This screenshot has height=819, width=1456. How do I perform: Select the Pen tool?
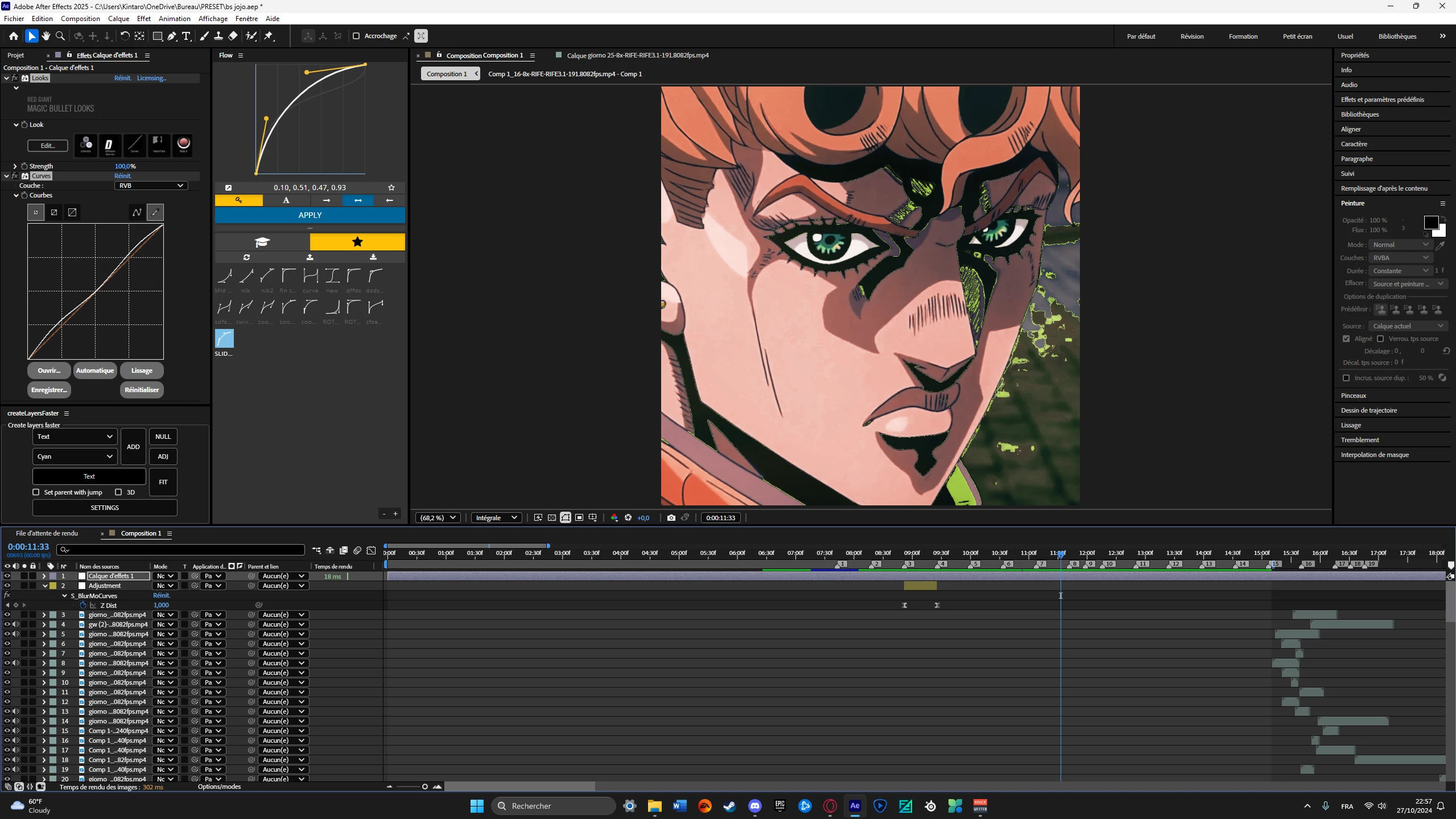point(172,36)
